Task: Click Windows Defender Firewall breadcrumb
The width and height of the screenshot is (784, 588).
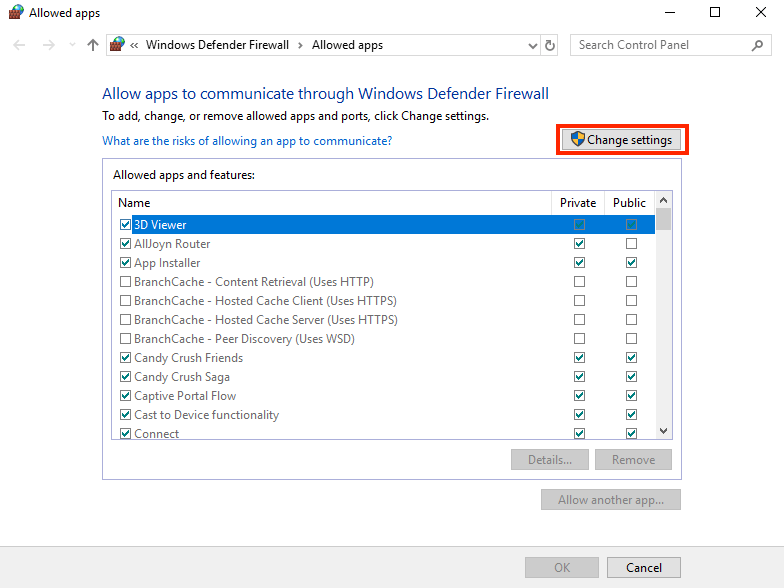Action: pyautogui.click(x=218, y=45)
